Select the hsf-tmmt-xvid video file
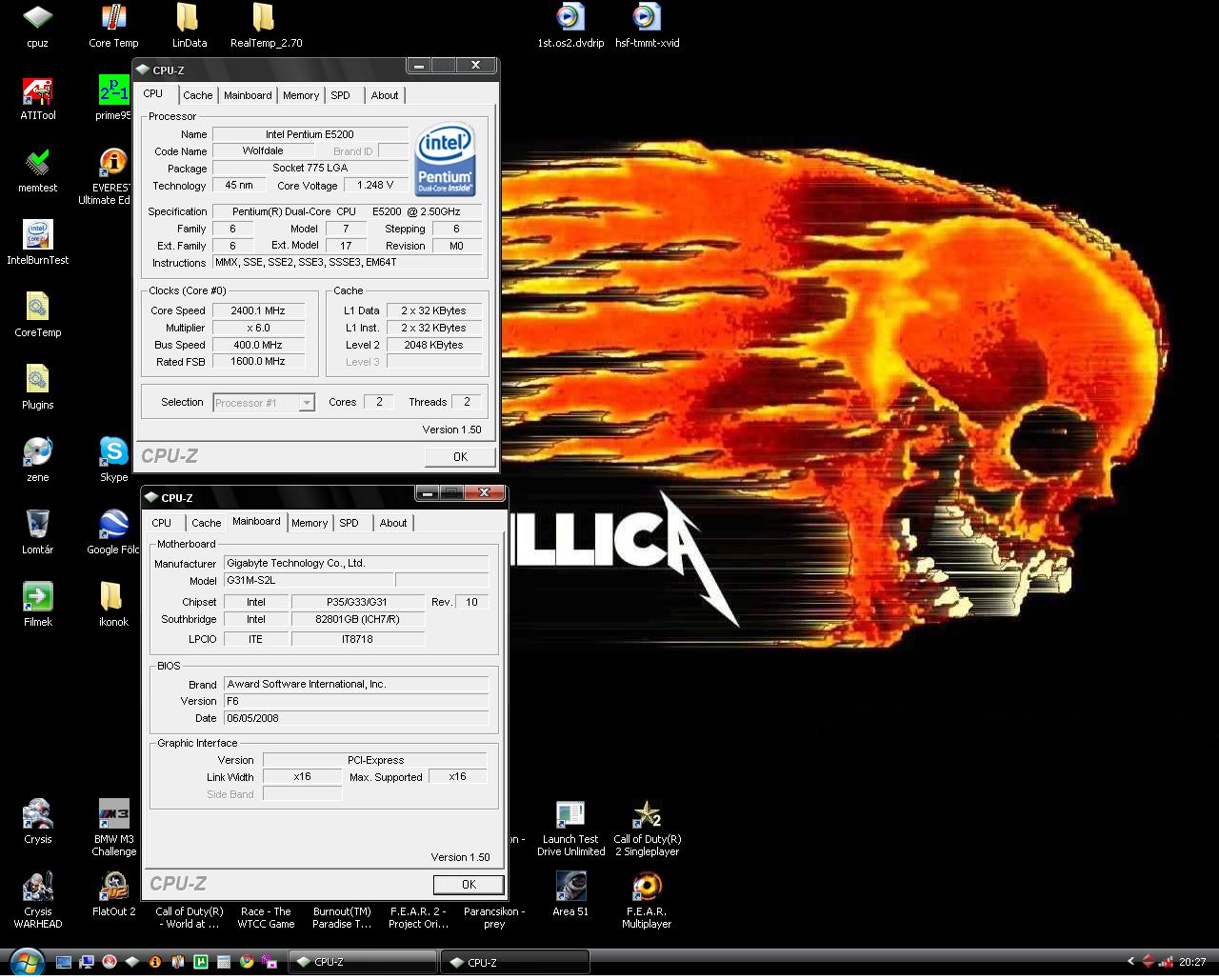This screenshot has height=980, width=1219. tap(647, 27)
